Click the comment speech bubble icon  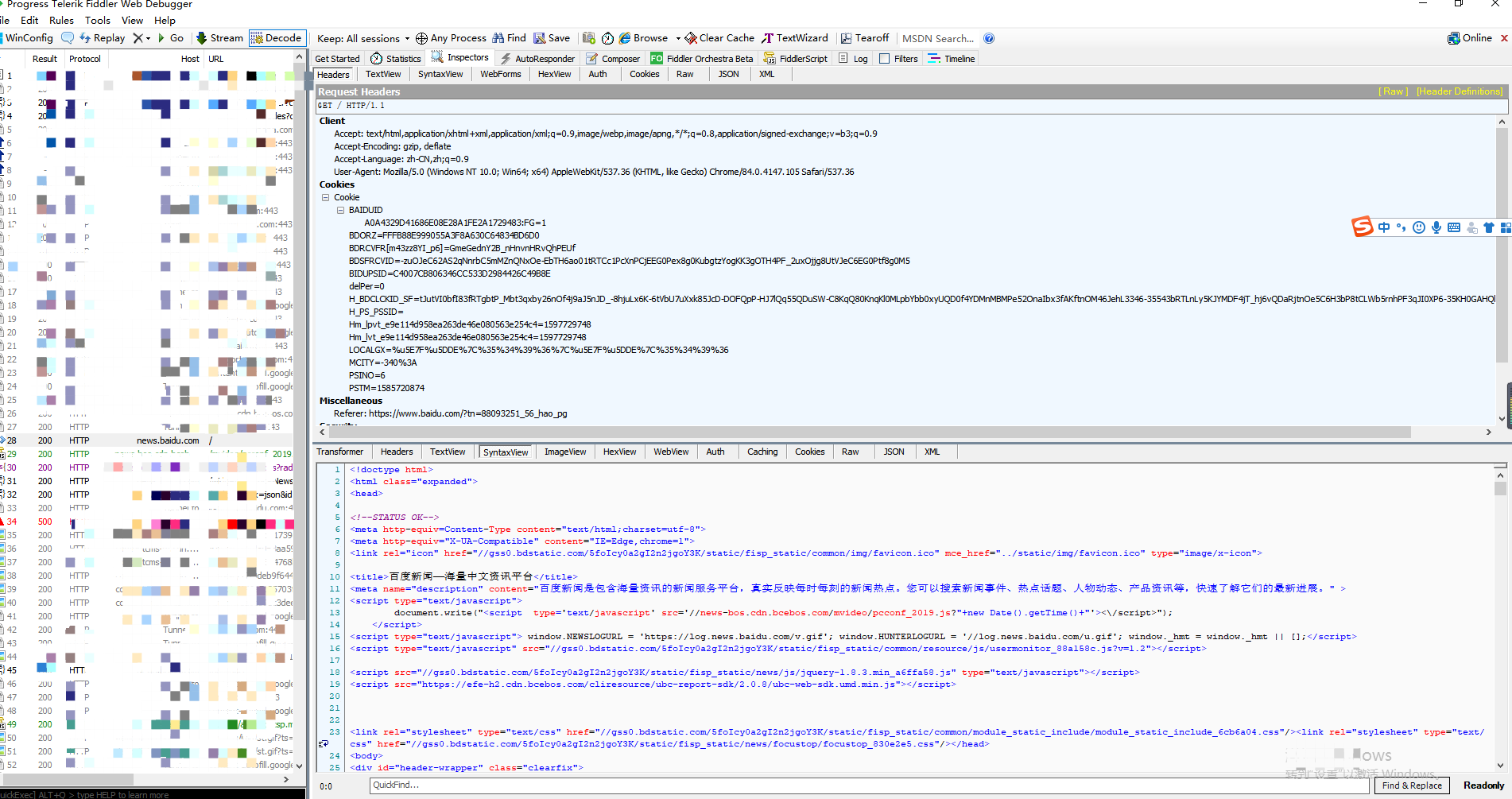[x=68, y=38]
